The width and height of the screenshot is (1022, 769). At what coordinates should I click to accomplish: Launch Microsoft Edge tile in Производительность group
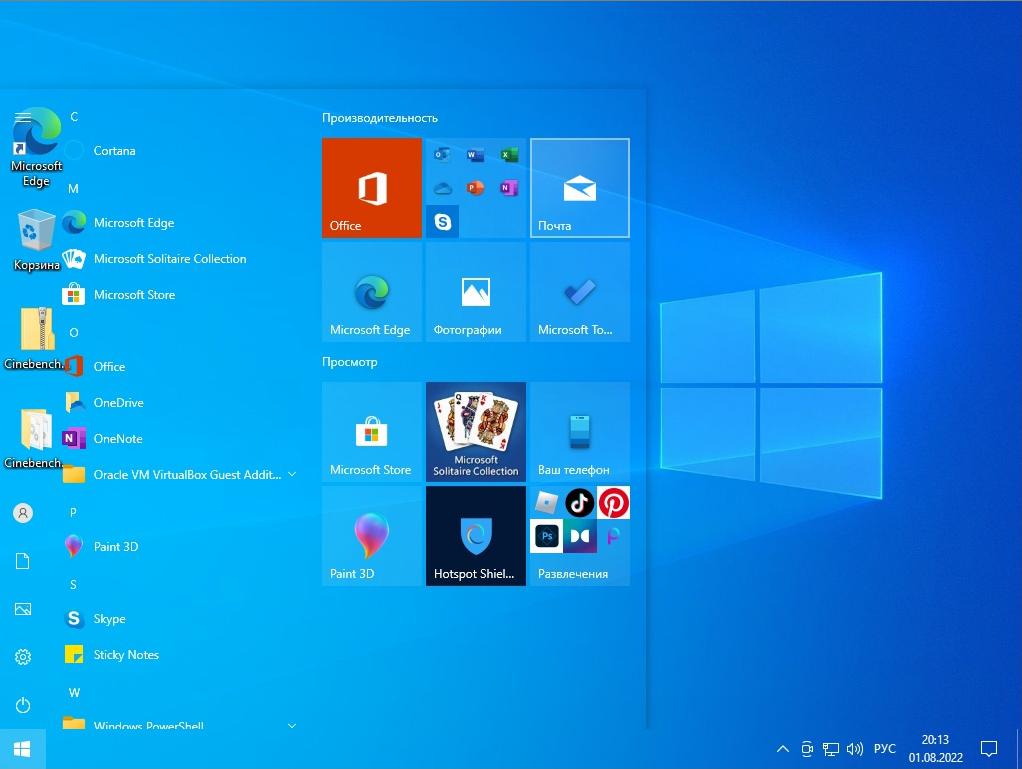coord(372,292)
